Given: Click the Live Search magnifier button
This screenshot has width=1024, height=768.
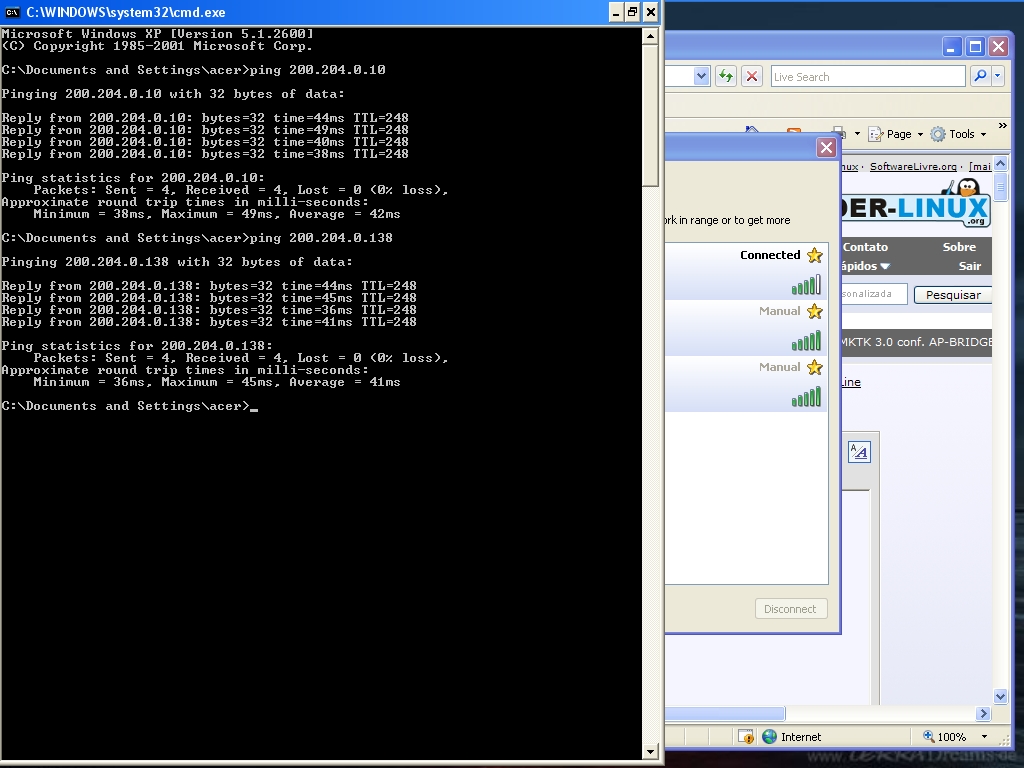Looking at the screenshot, I should pos(980,76).
